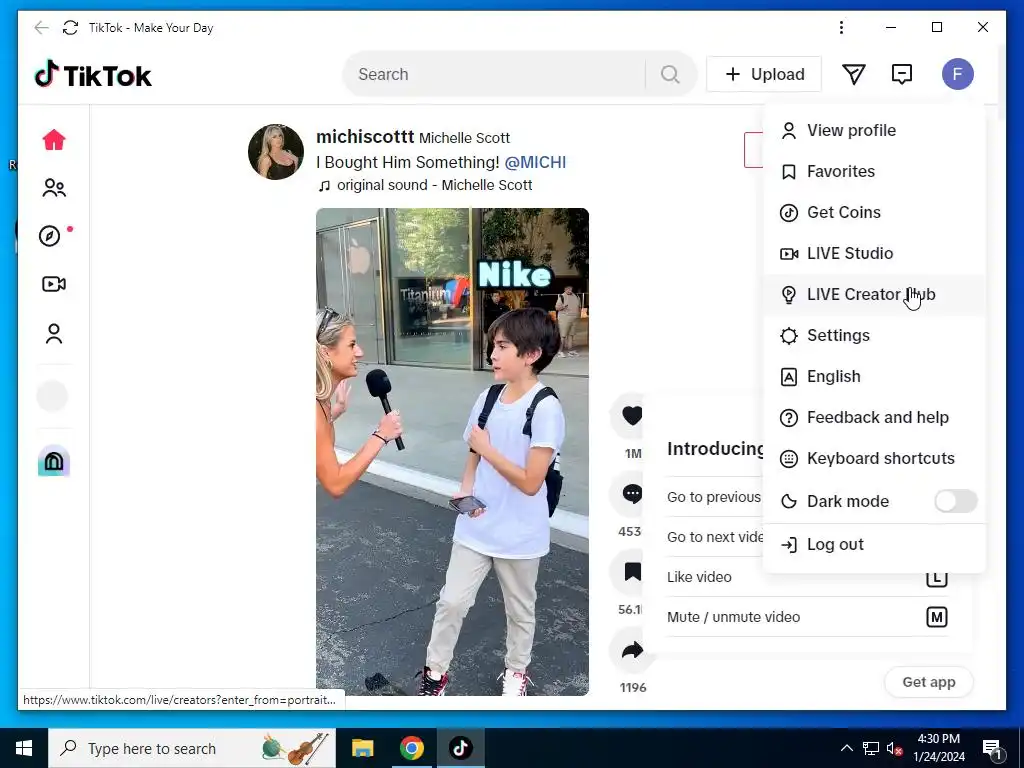The height and width of the screenshot is (768, 1024).
Task: Open the Explore compass icon
Action: 50,236
